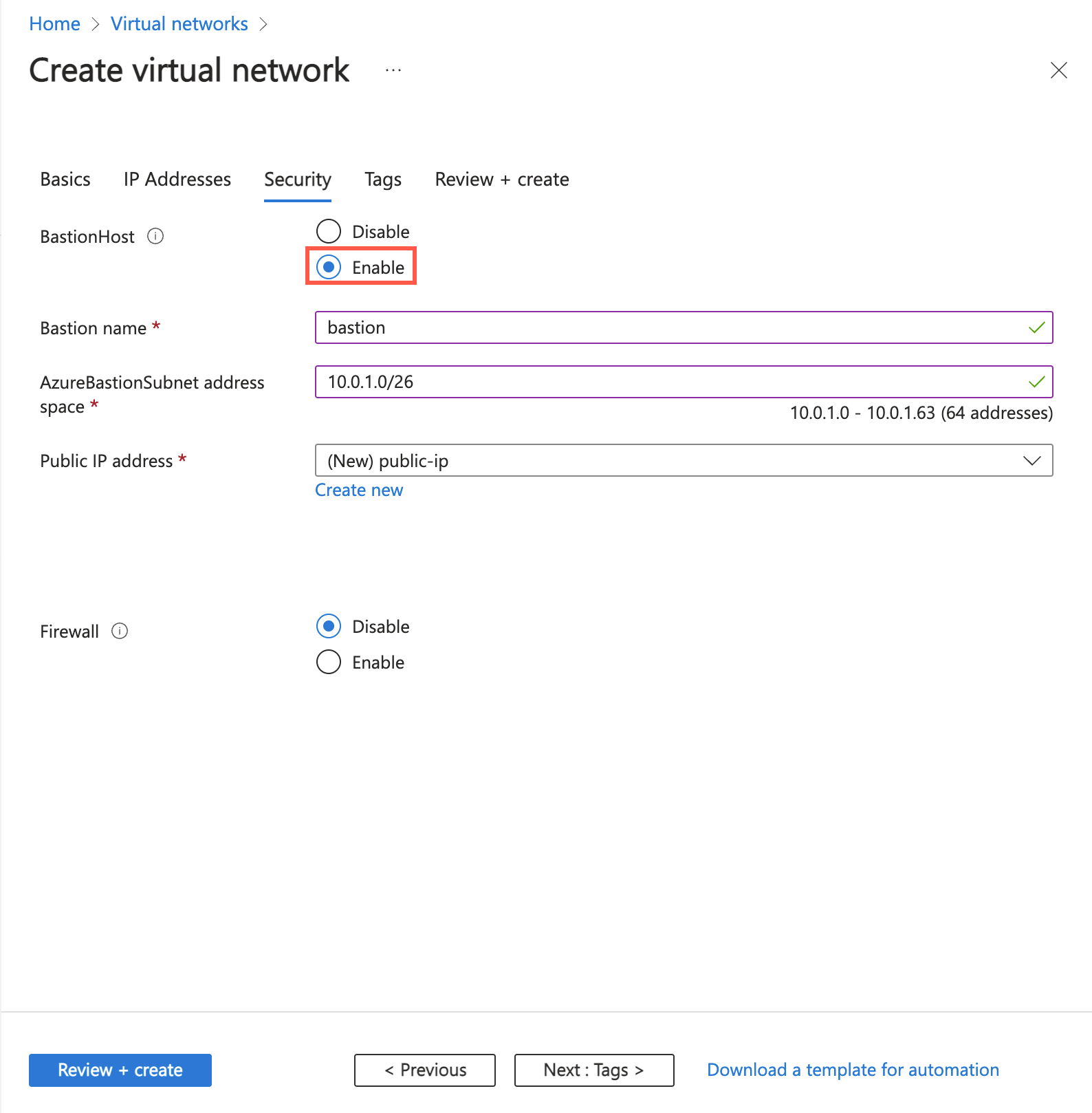Image resolution: width=1092 pixels, height=1113 pixels.
Task: Navigate to Virtual networks breadcrumb
Action: [x=179, y=24]
